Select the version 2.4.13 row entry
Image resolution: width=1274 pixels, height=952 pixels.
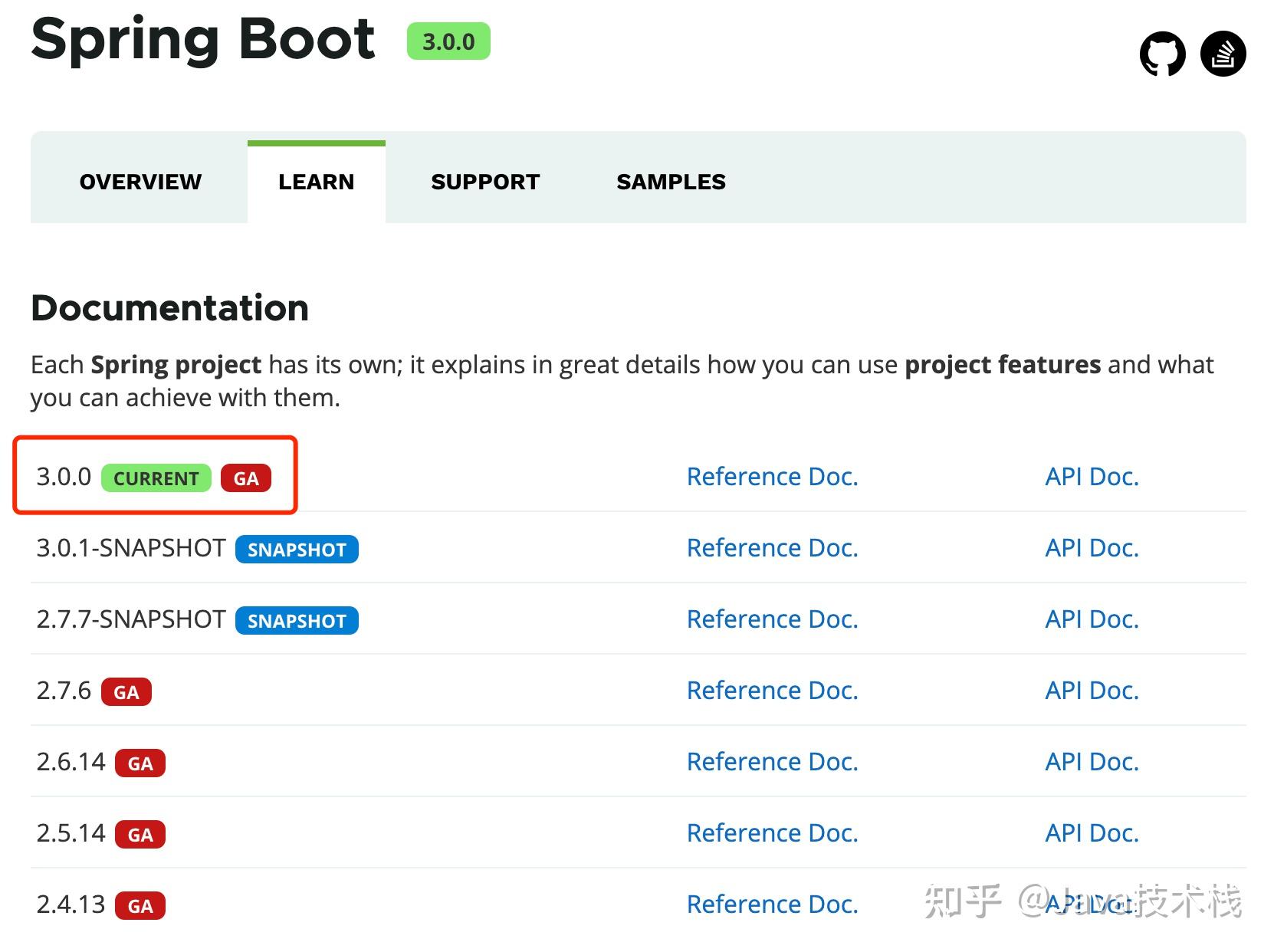click(x=70, y=904)
